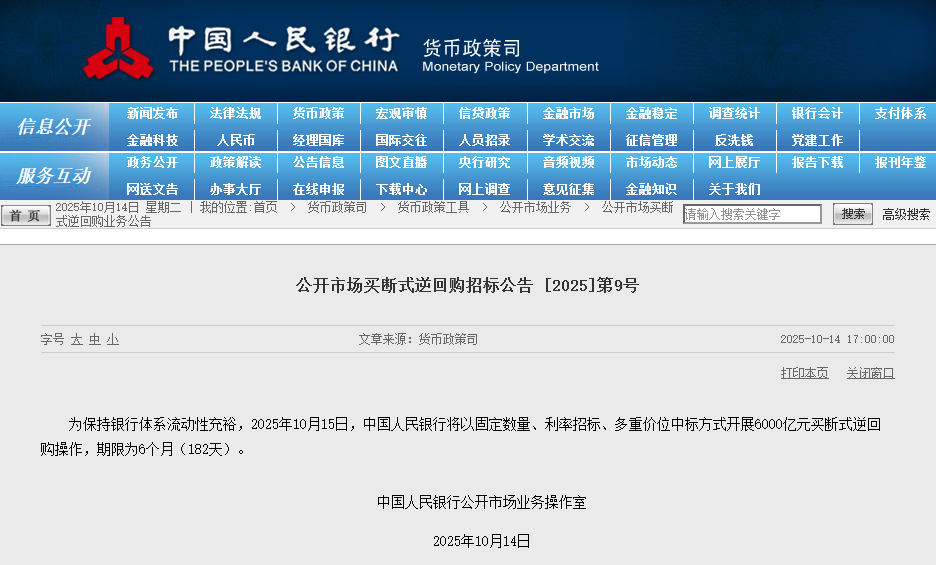Image resolution: width=936 pixels, height=565 pixels.
Task: Set font size to large (大)
Action: (76, 340)
